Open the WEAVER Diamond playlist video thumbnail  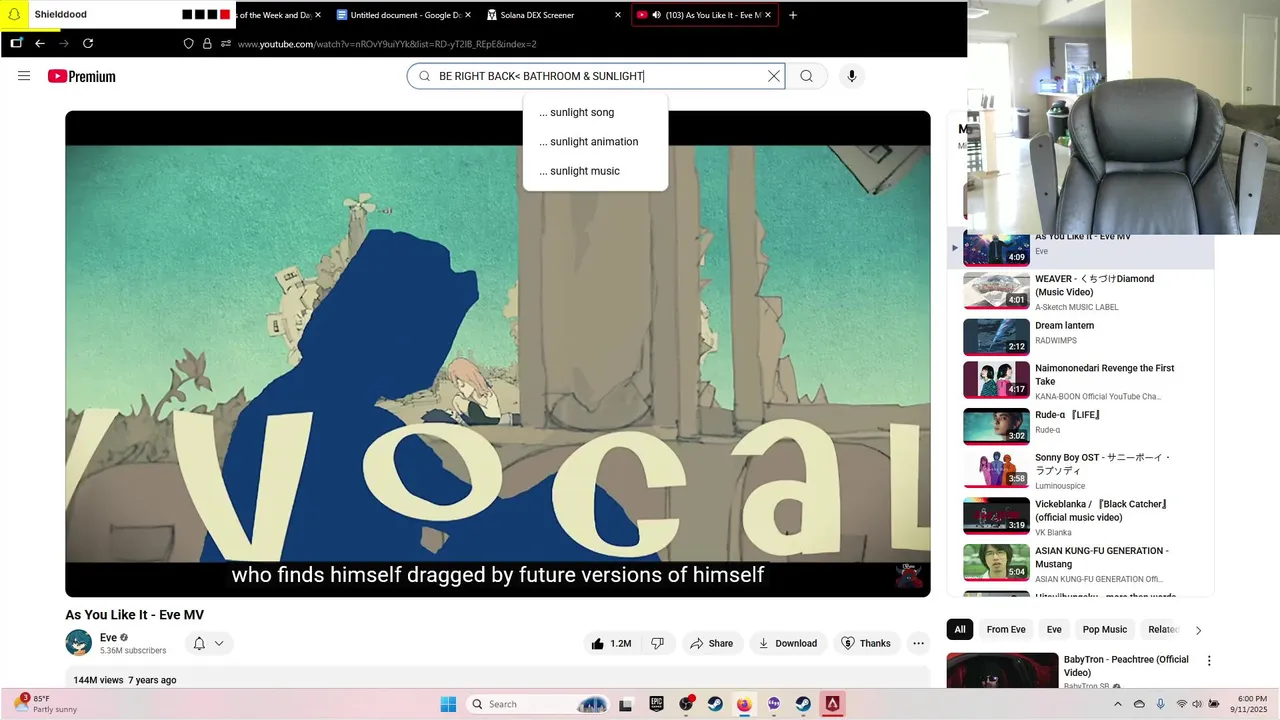[996, 291]
